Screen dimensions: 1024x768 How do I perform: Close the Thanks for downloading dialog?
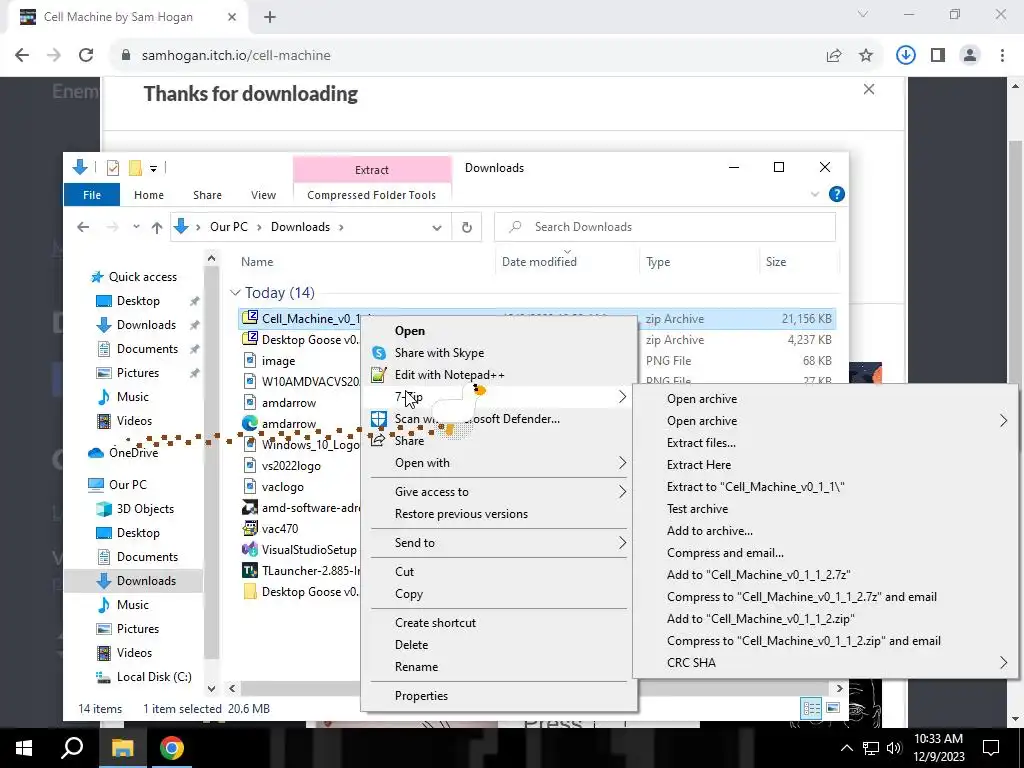(x=869, y=89)
